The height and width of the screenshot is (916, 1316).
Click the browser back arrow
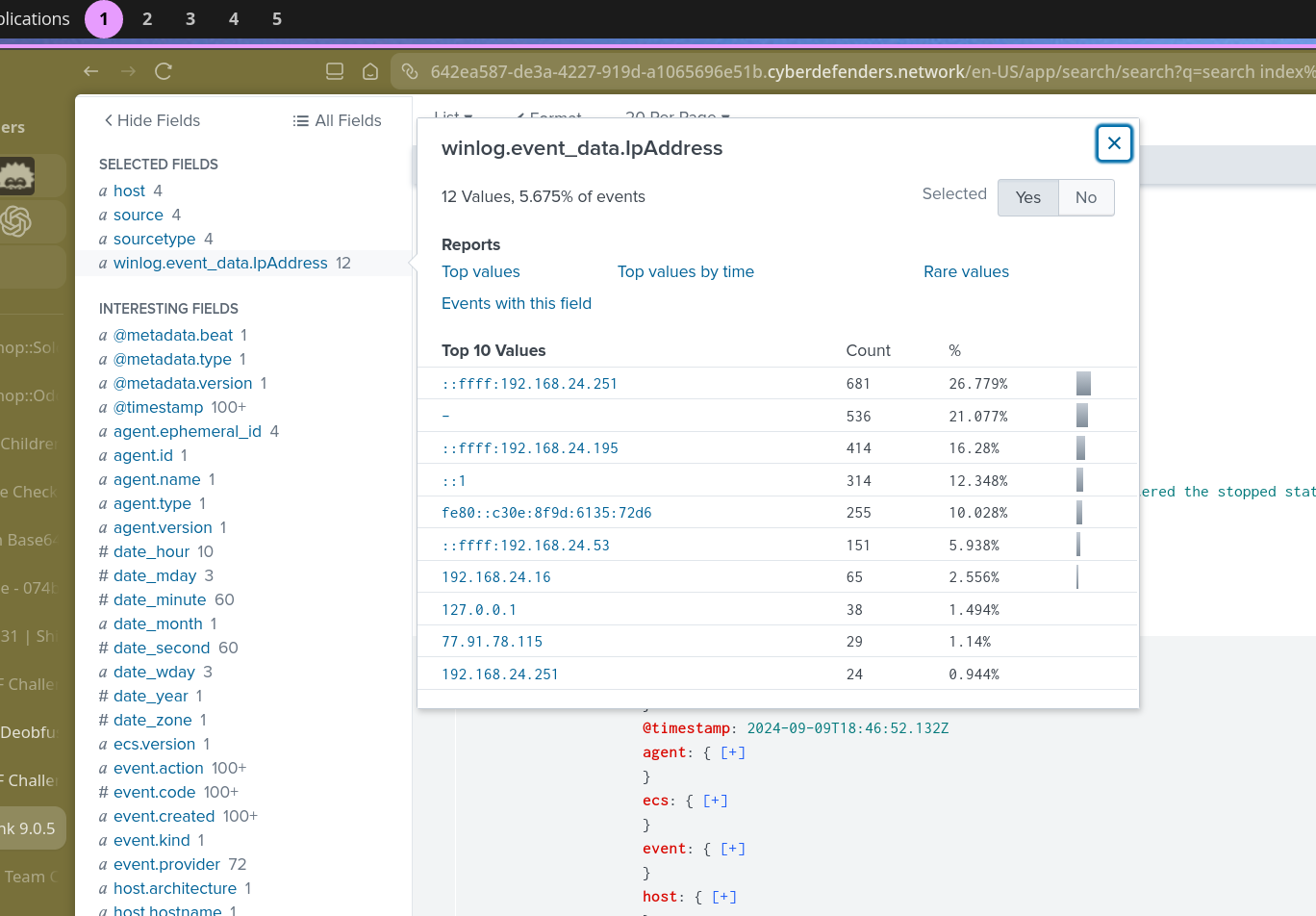click(91, 71)
